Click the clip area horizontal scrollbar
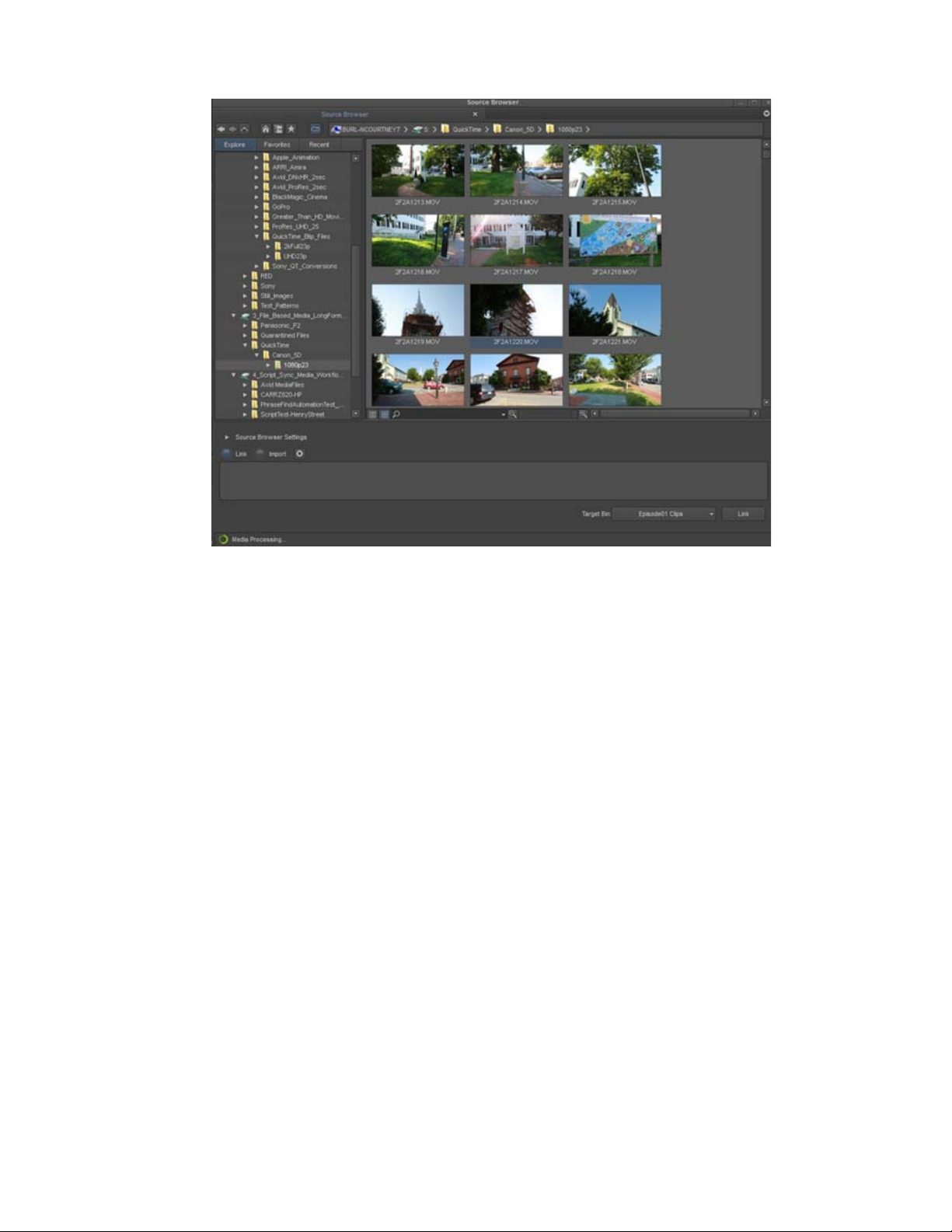This screenshot has height=1232, width=952. [x=676, y=414]
